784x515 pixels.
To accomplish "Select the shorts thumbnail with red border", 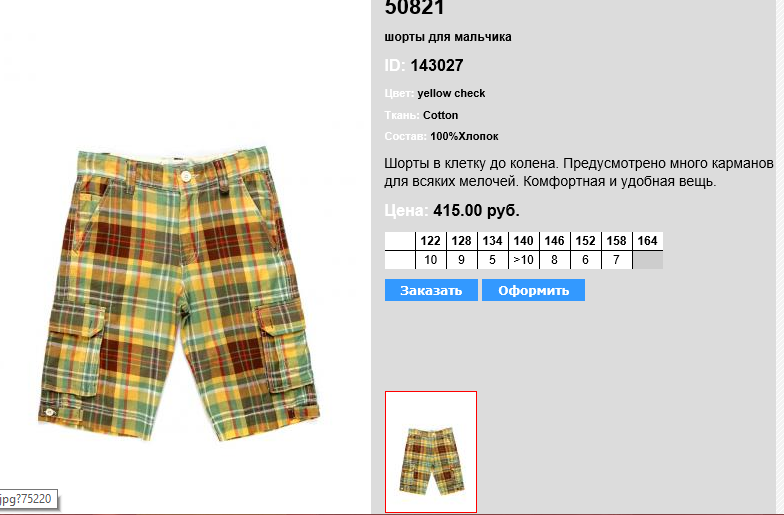I will (x=431, y=452).
